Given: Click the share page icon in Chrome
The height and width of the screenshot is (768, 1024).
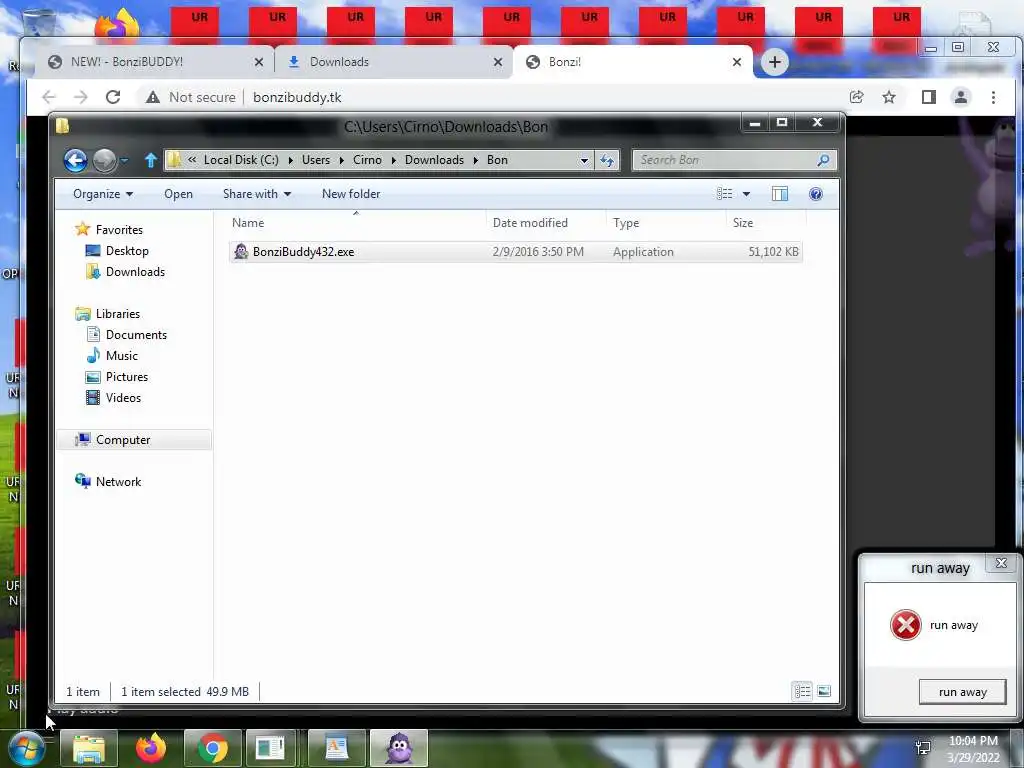Looking at the screenshot, I should [856, 97].
